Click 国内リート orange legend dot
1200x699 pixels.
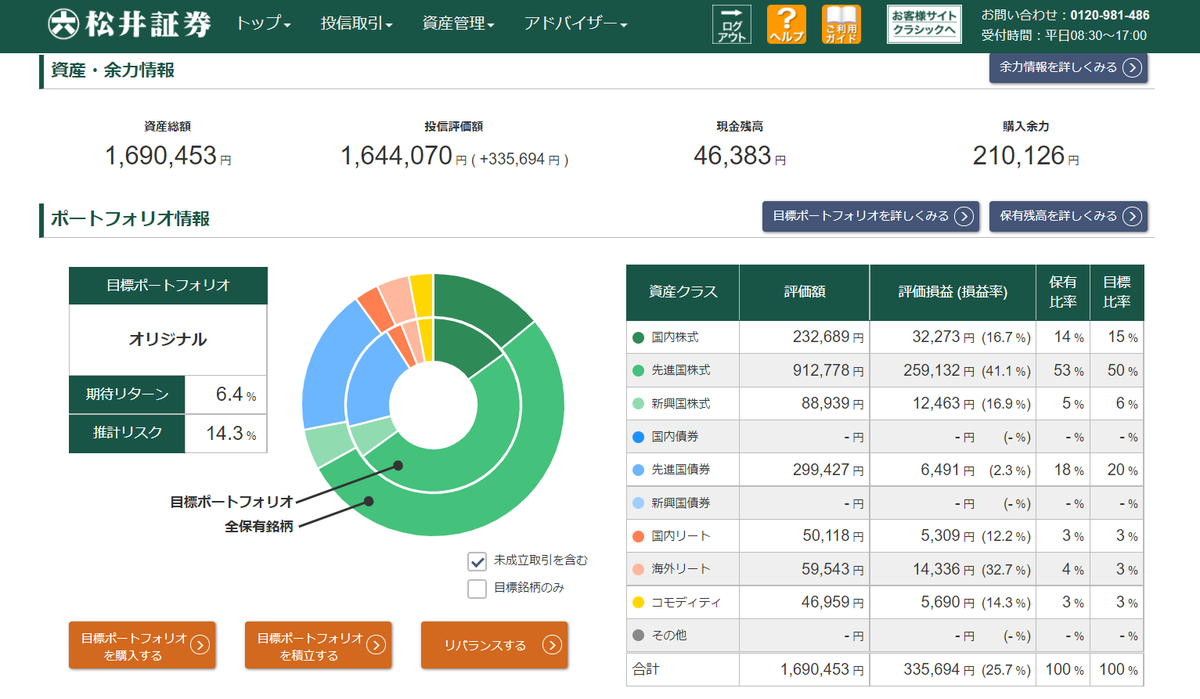[x=638, y=535]
